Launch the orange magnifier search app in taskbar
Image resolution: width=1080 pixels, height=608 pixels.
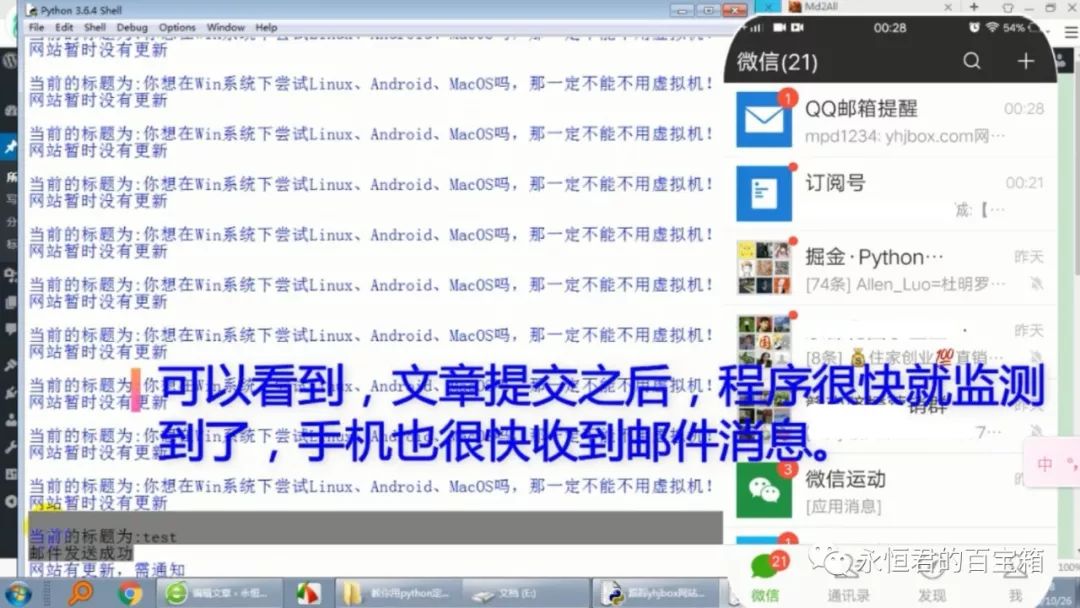(x=80, y=593)
